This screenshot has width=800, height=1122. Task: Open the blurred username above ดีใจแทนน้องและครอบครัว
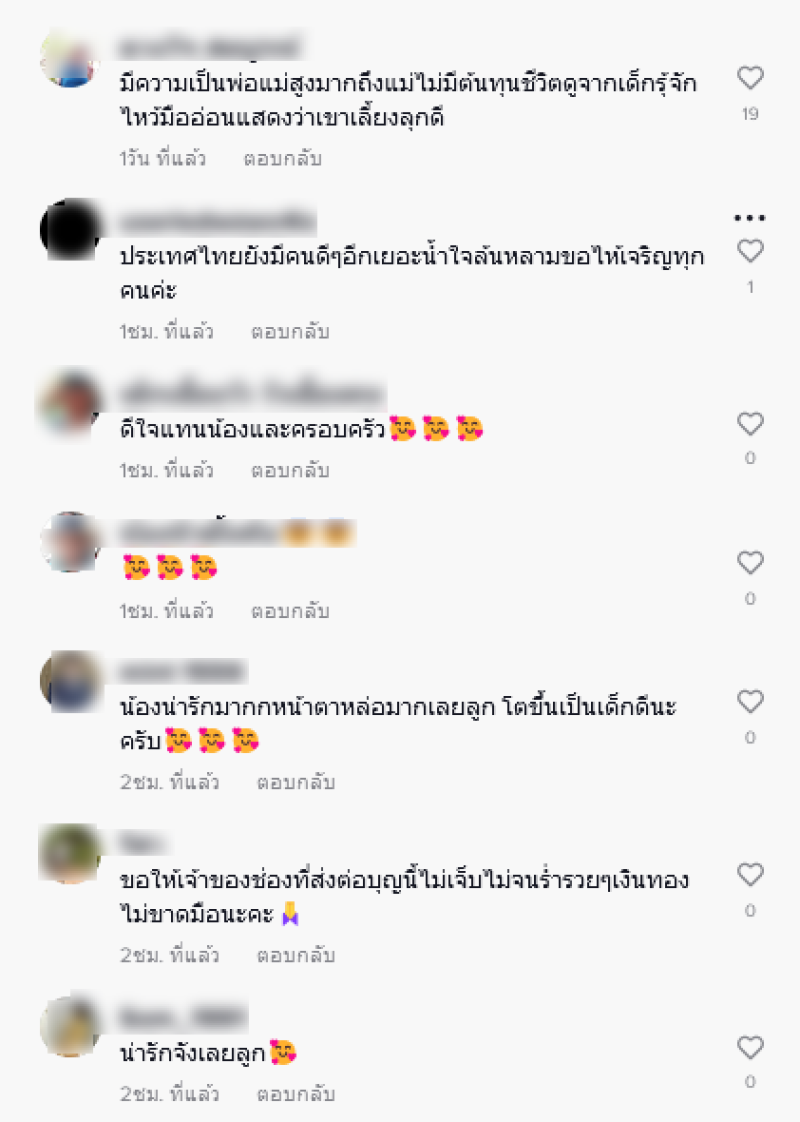[x=252, y=394]
